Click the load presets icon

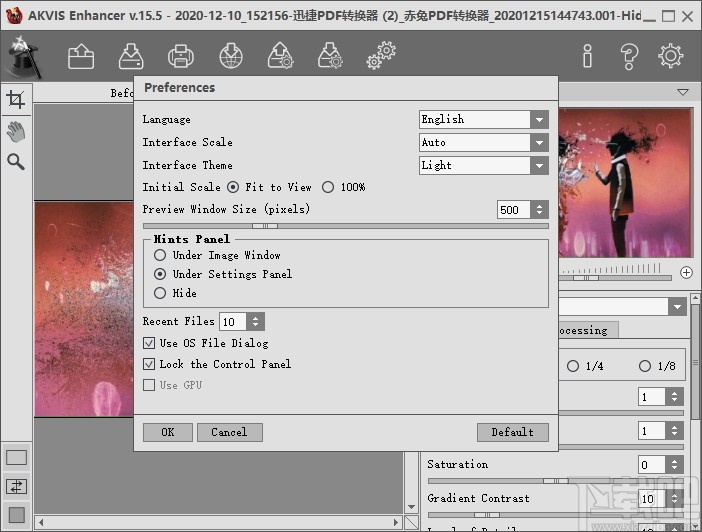[281, 56]
